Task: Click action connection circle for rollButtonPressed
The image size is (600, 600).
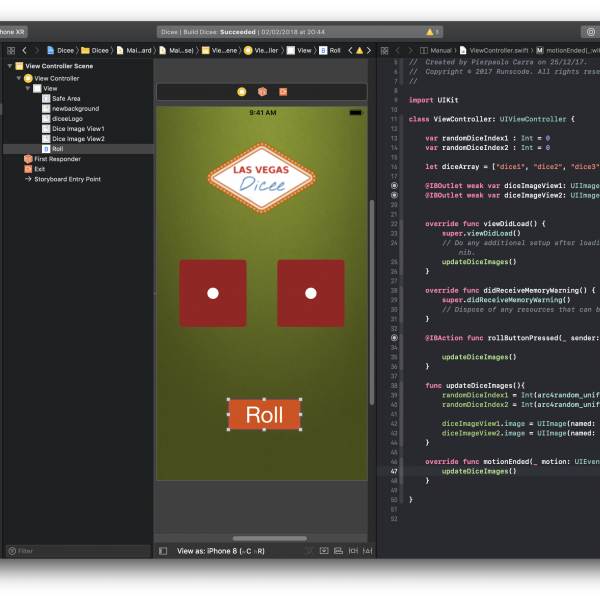Action: tap(394, 338)
